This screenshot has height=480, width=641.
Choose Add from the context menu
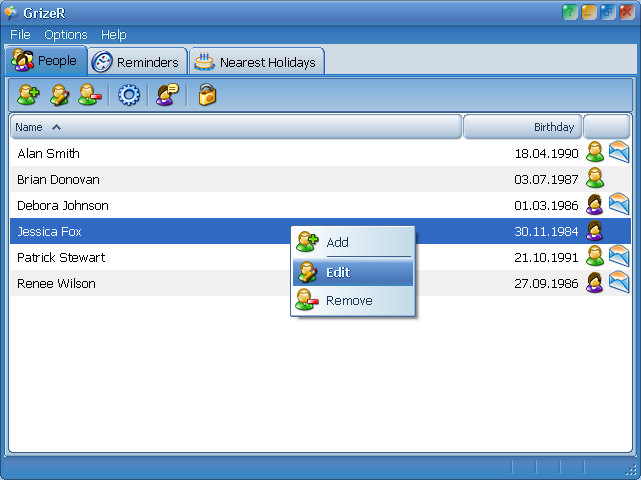pos(353,242)
